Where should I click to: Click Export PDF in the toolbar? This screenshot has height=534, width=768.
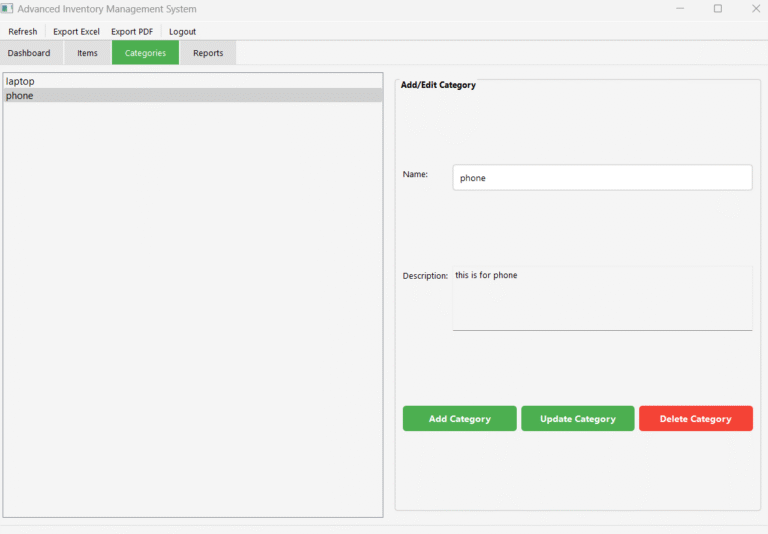(132, 32)
